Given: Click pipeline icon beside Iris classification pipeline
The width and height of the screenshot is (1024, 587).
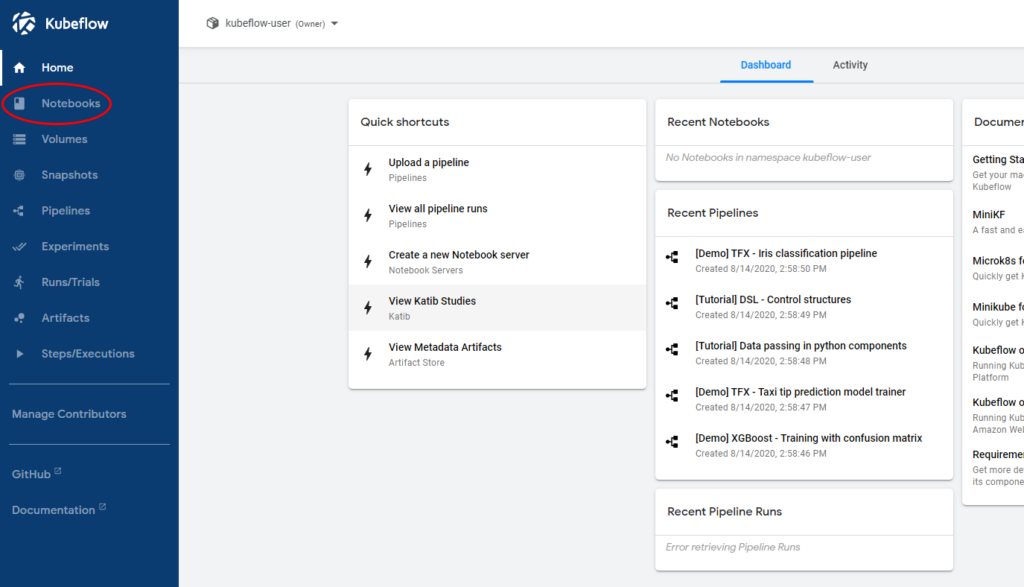Looking at the screenshot, I should point(672,257).
